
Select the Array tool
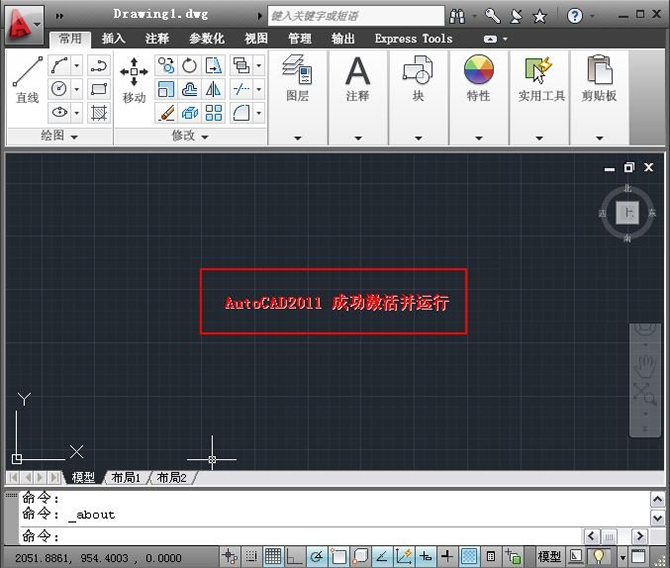pyautogui.click(x=213, y=112)
